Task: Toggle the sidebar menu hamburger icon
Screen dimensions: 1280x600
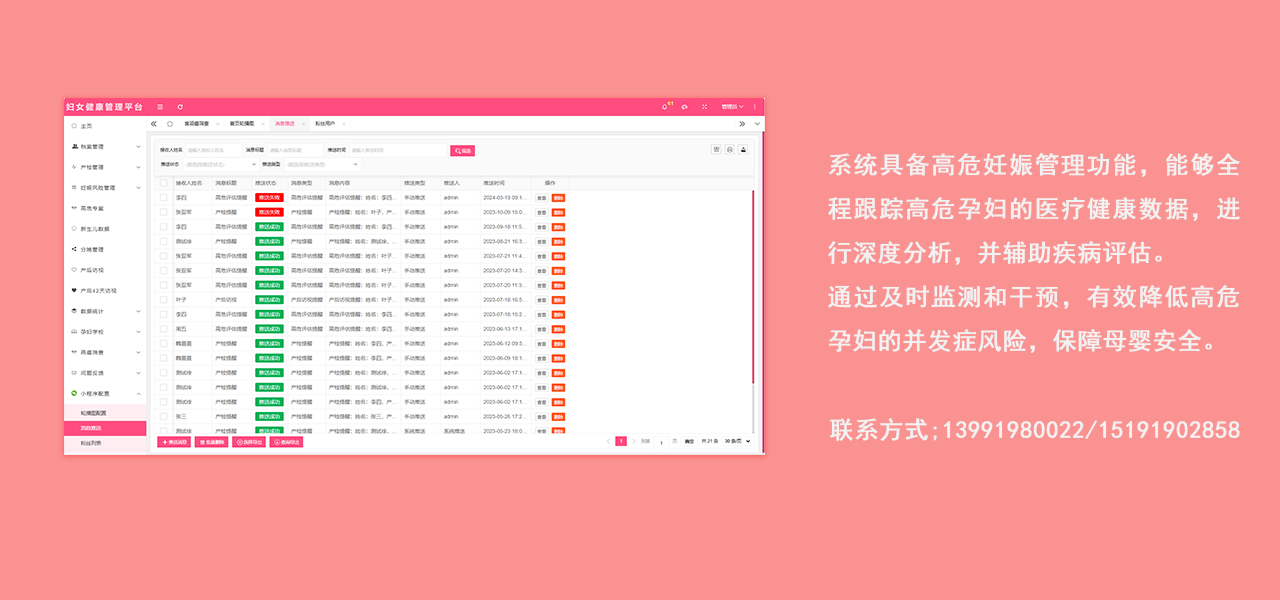Action: [160, 106]
